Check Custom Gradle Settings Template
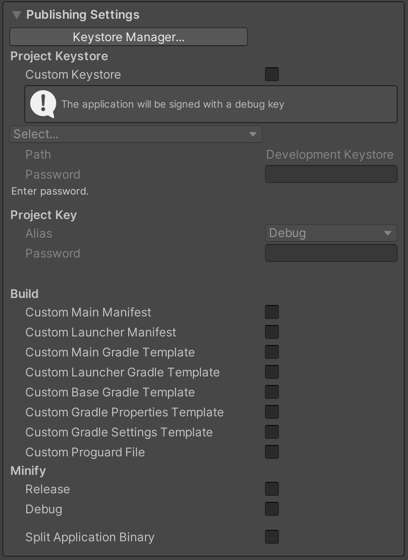 [x=272, y=432]
